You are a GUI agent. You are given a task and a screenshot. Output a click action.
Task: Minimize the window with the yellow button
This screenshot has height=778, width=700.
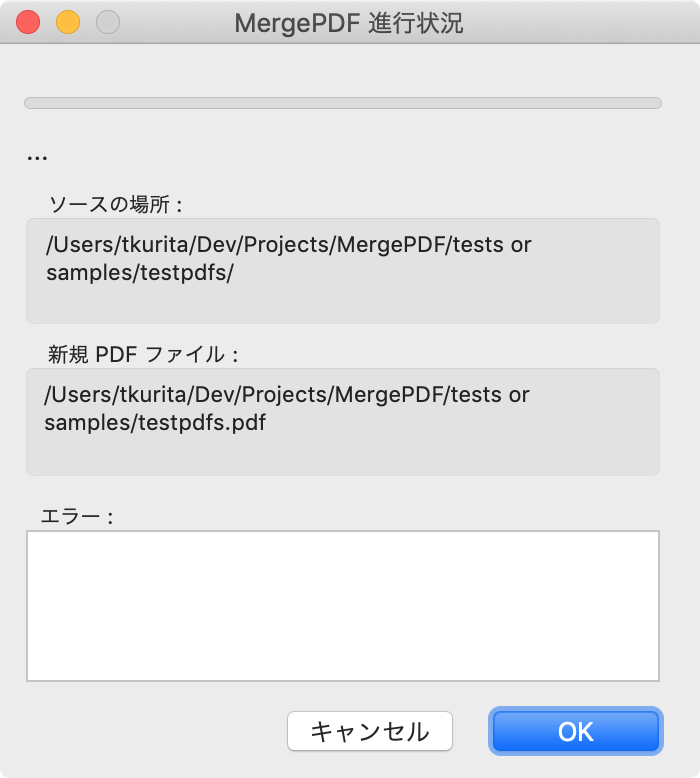coord(68,22)
